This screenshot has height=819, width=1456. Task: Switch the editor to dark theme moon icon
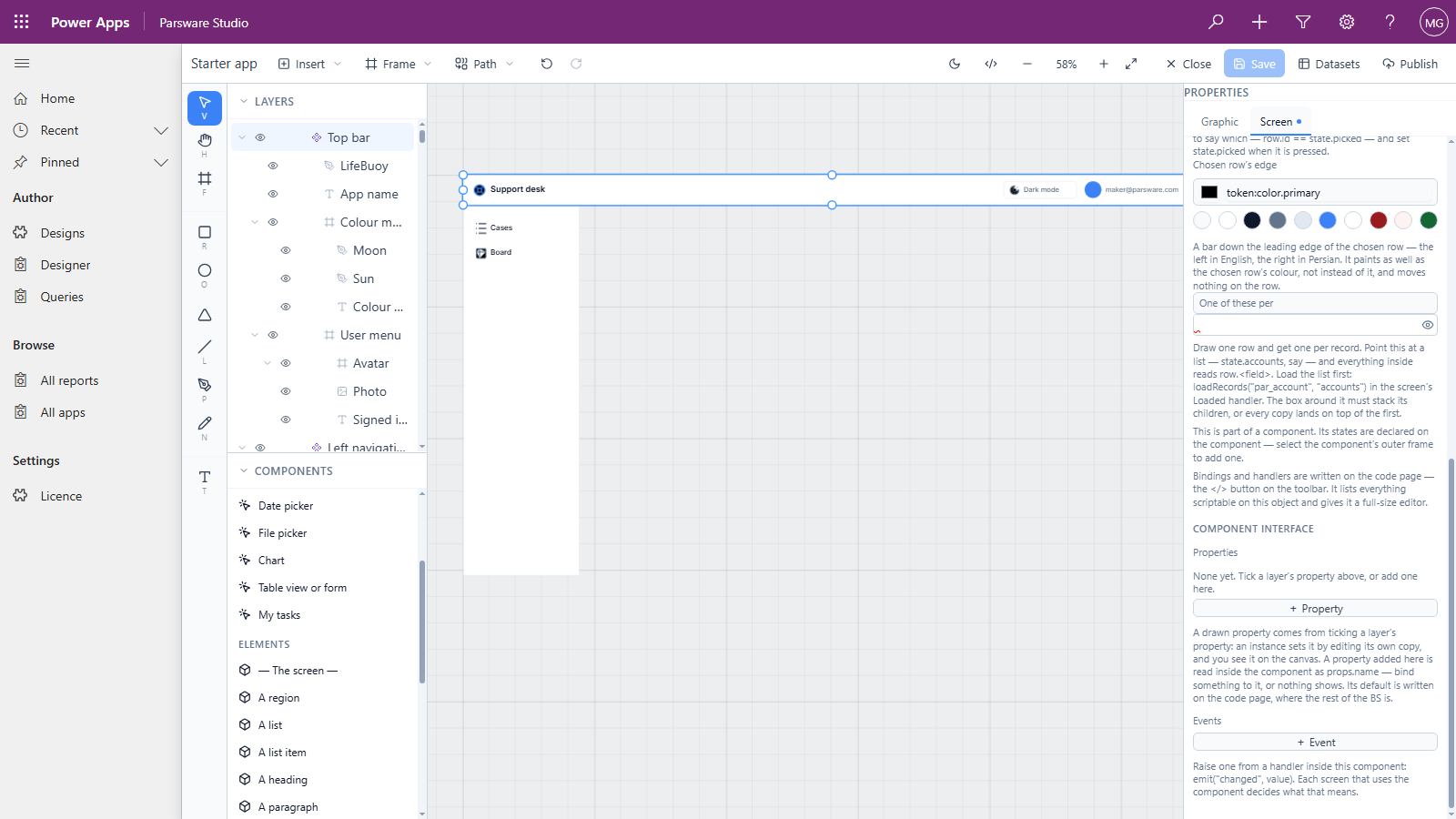(955, 64)
